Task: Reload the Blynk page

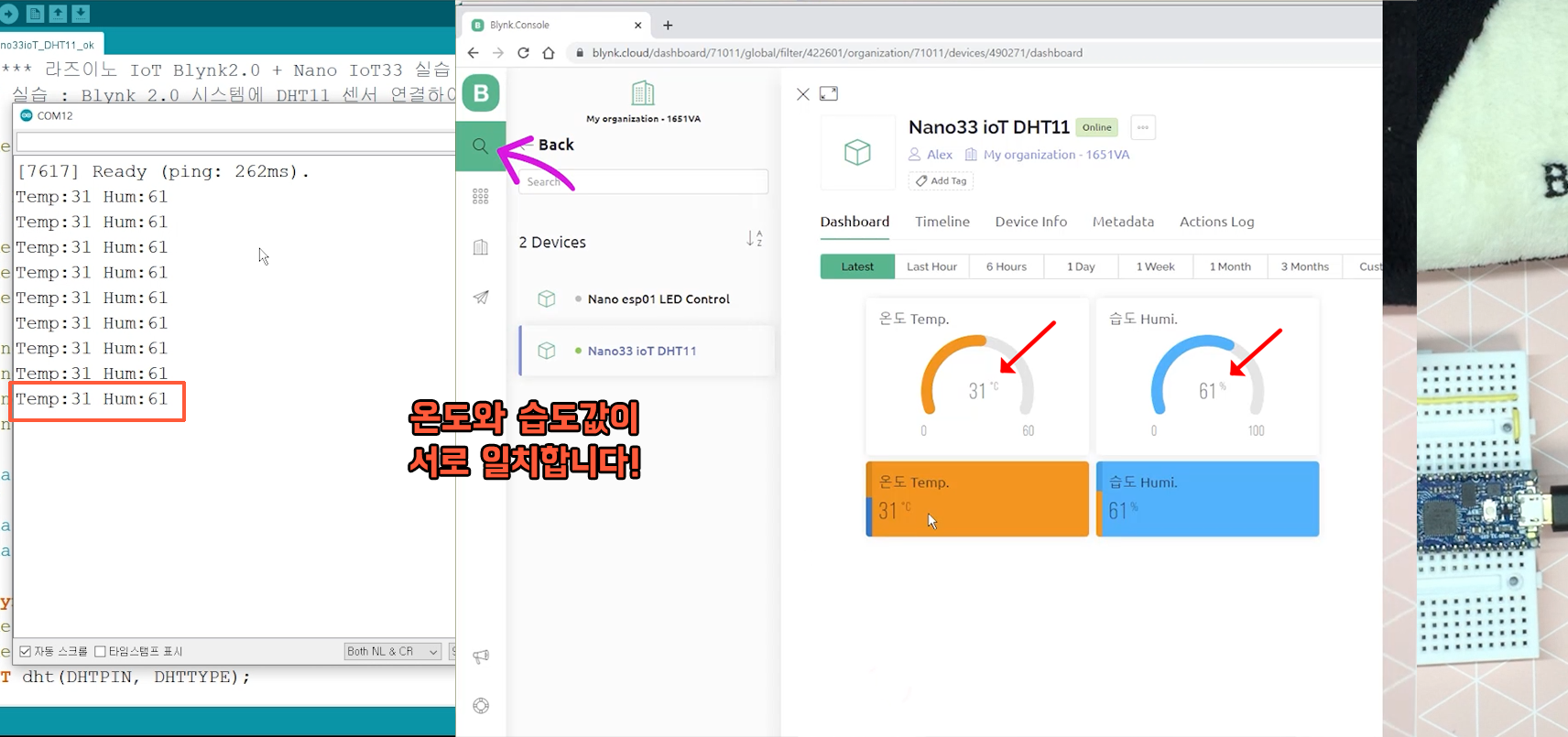Action: 524,53
